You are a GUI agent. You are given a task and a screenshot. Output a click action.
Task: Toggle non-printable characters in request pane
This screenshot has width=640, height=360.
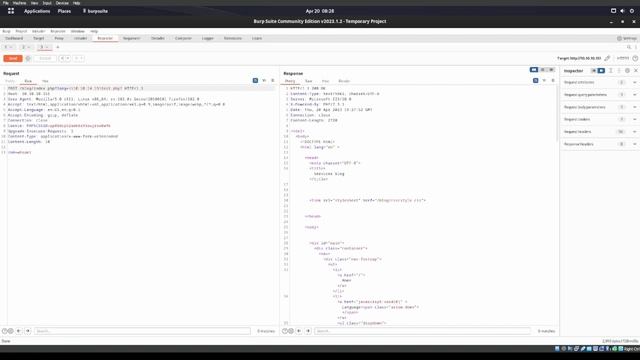point(264,81)
